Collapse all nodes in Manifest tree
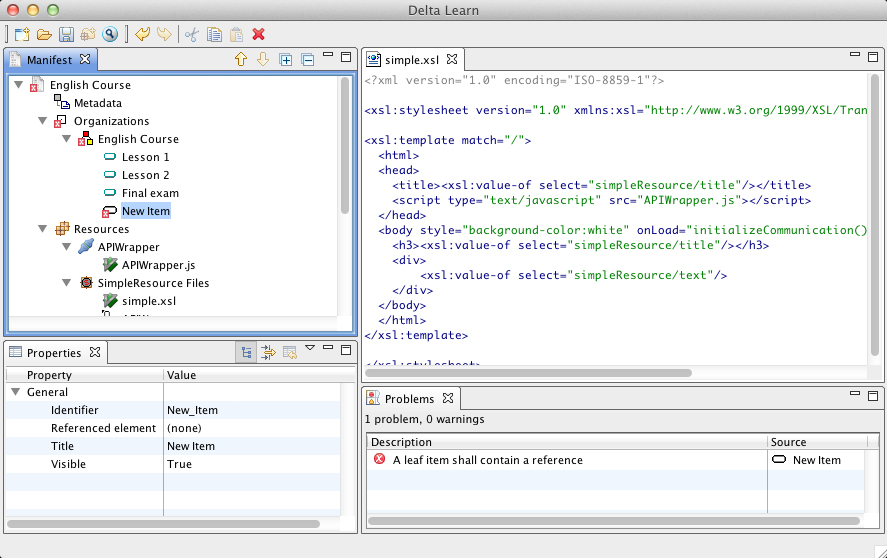 [308, 59]
